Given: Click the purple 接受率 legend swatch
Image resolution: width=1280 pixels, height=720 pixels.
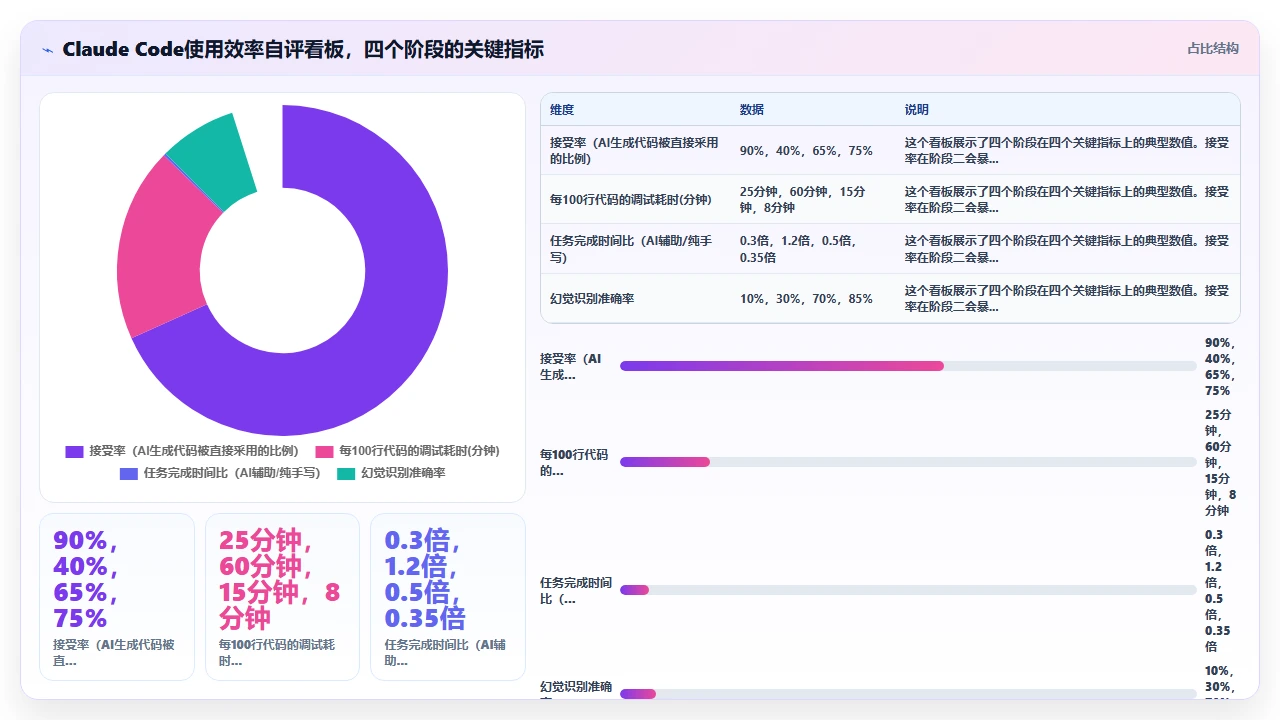Looking at the screenshot, I should [74, 451].
